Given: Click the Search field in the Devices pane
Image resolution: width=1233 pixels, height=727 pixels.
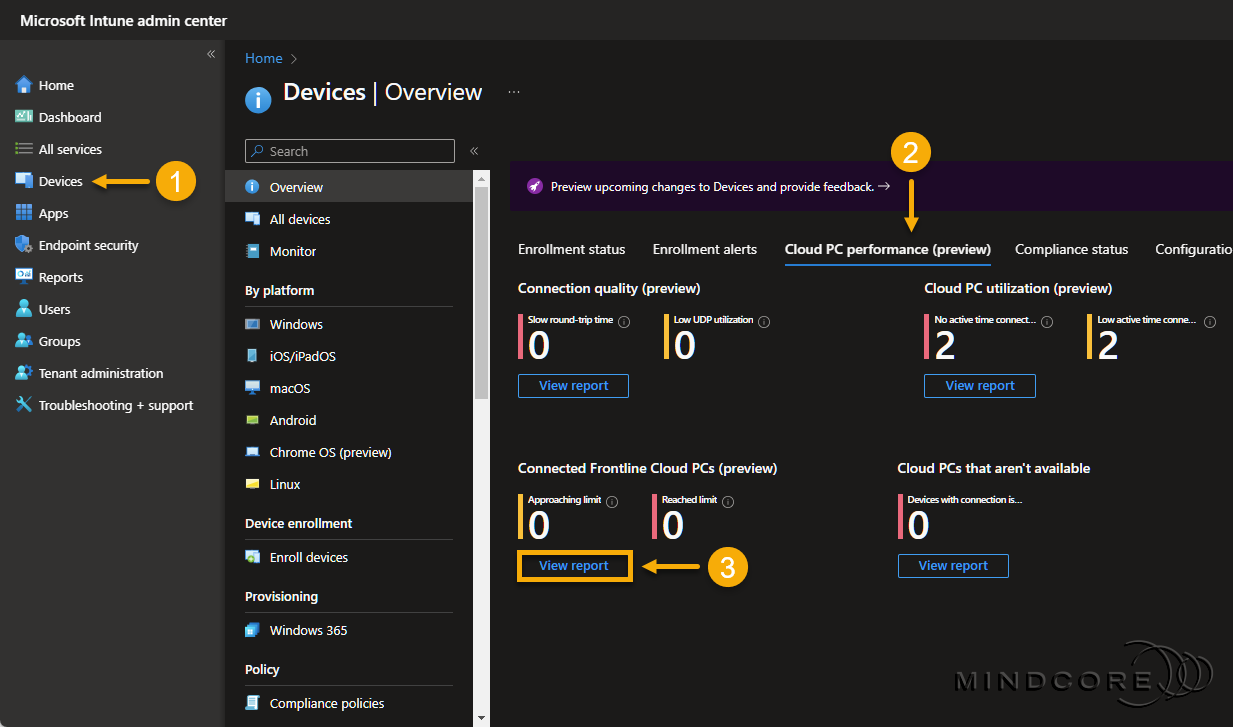Looking at the screenshot, I should point(348,151).
